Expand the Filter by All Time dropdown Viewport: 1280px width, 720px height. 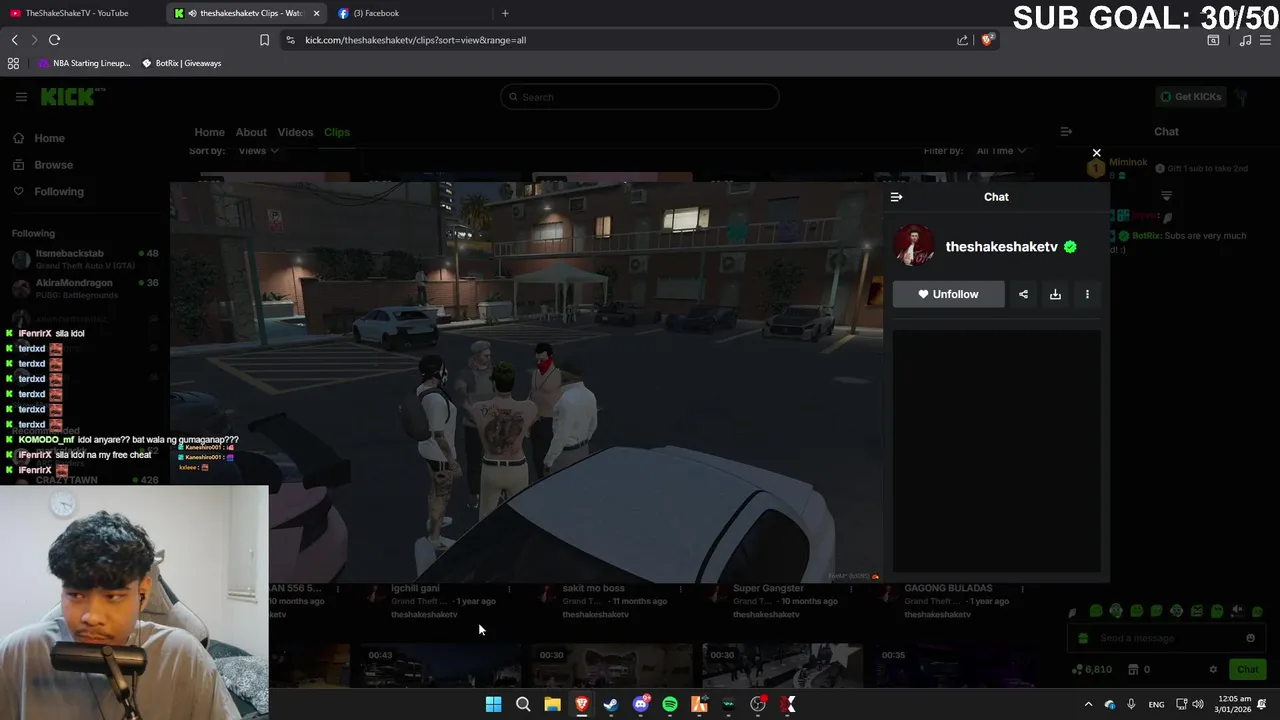(1001, 151)
